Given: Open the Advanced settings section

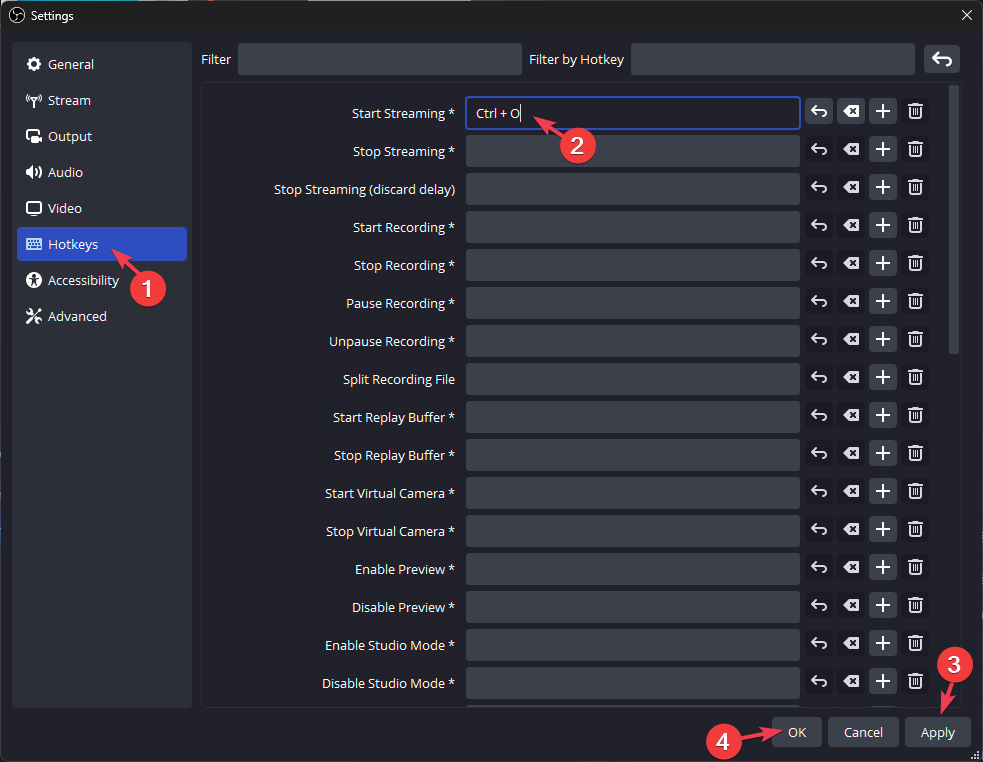Looking at the screenshot, I should 74,316.
